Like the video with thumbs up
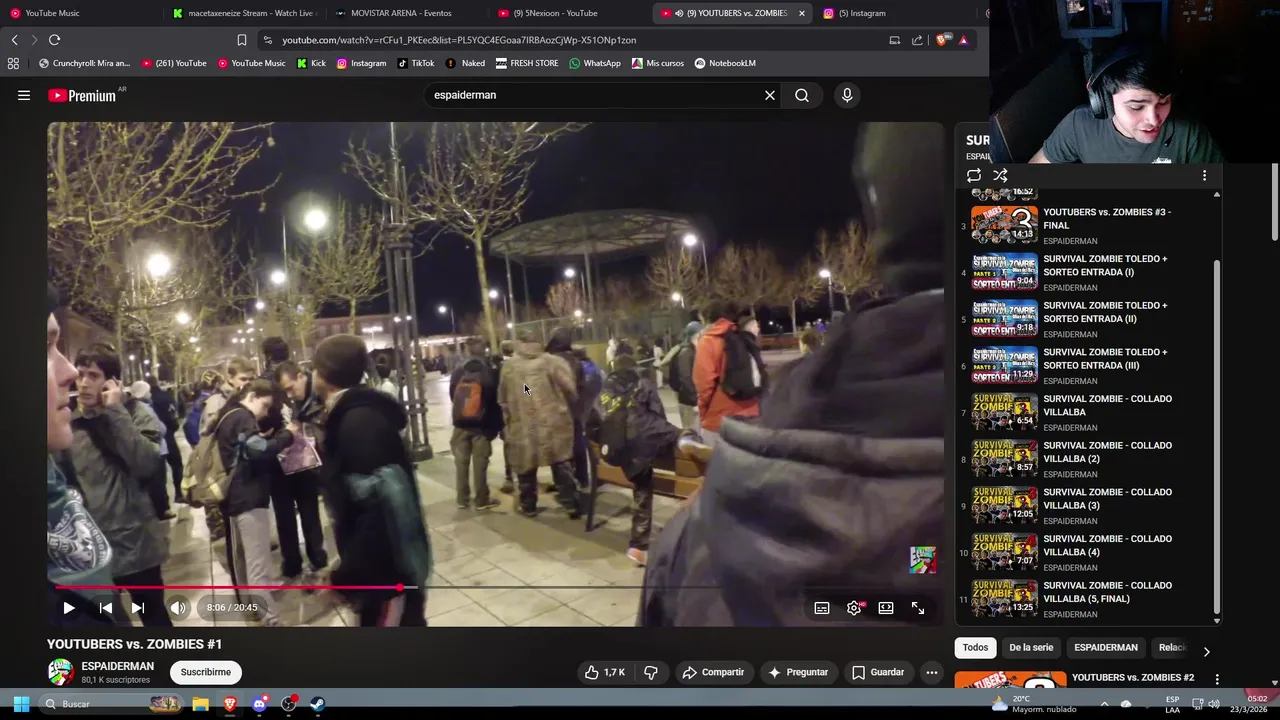The height and width of the screenshot is (720, 1280). [x=605, y=672]
